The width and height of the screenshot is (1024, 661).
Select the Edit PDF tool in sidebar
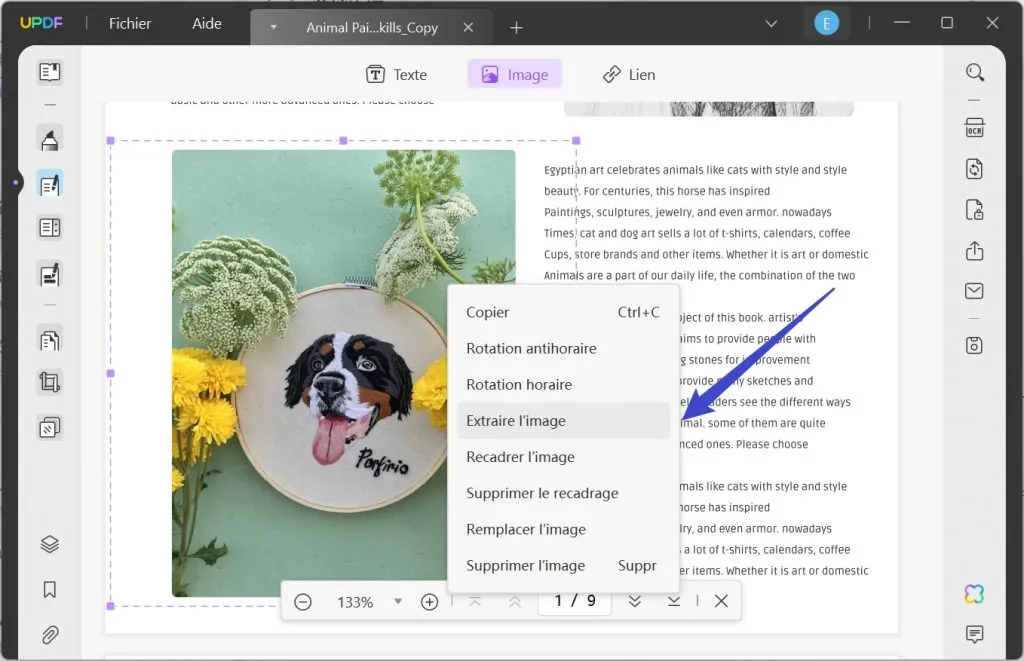(x=50, y=185)
